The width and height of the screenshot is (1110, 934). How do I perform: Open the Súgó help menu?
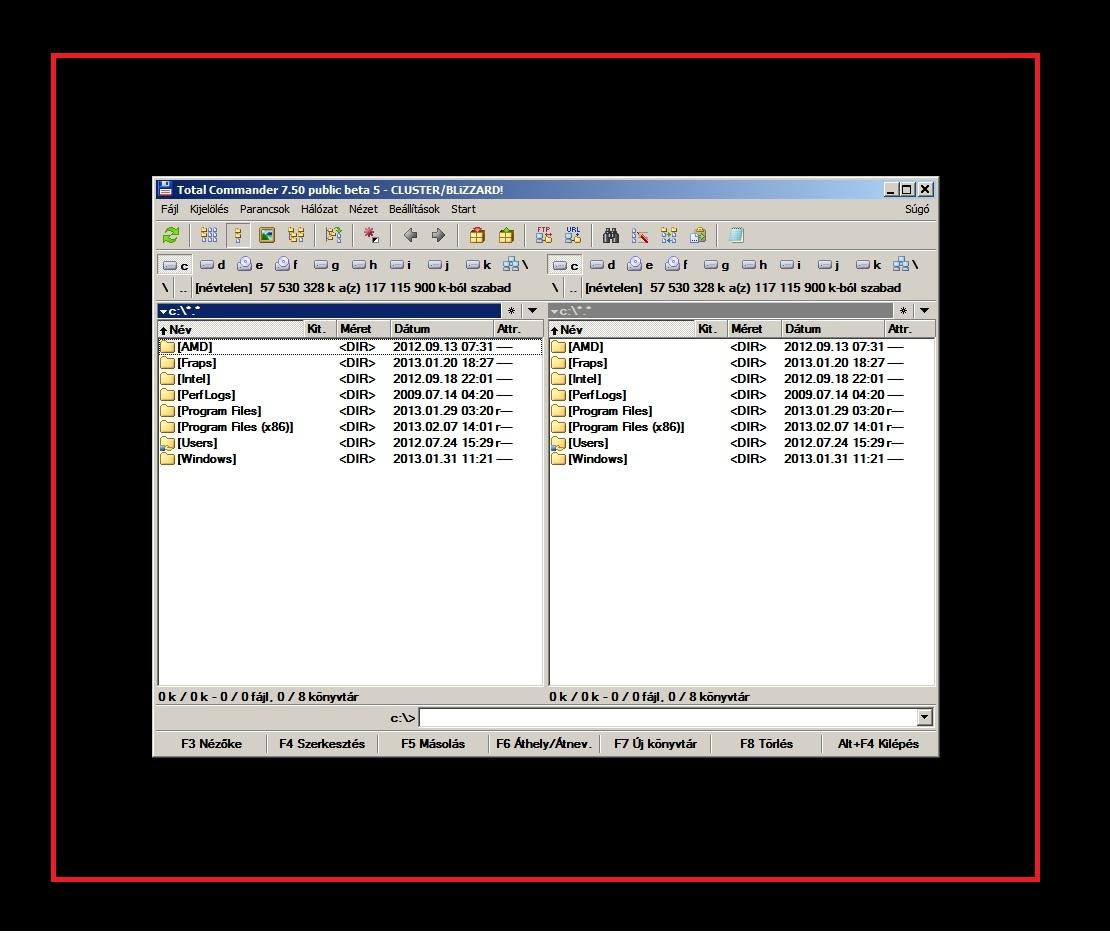click(917, 209)
